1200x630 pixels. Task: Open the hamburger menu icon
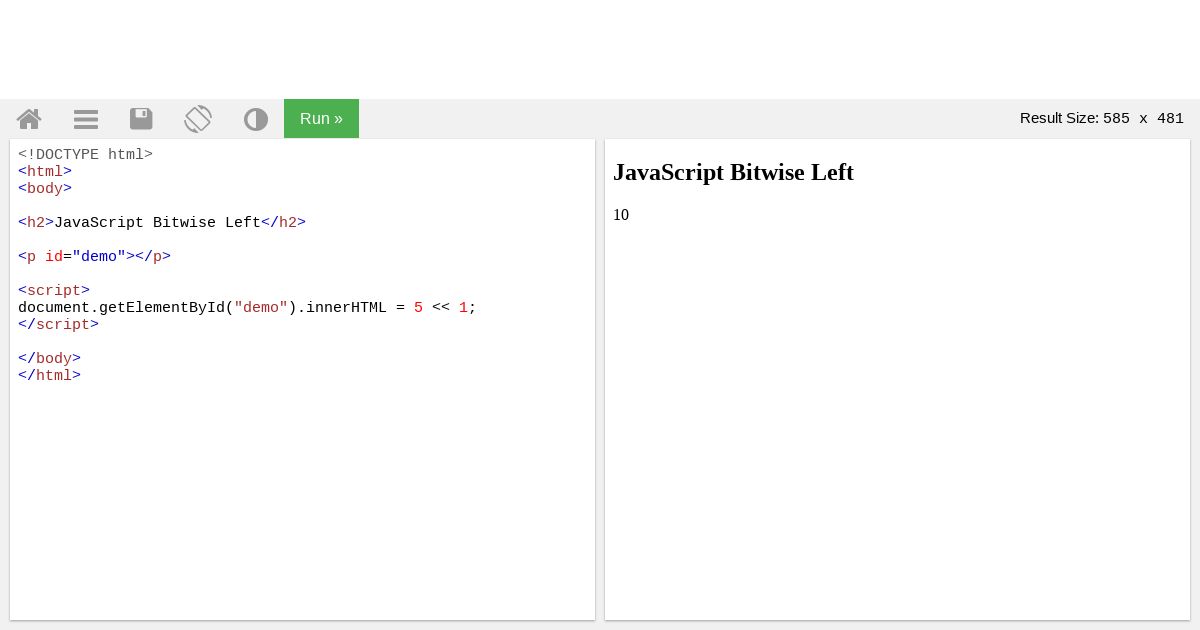[86, 119]
